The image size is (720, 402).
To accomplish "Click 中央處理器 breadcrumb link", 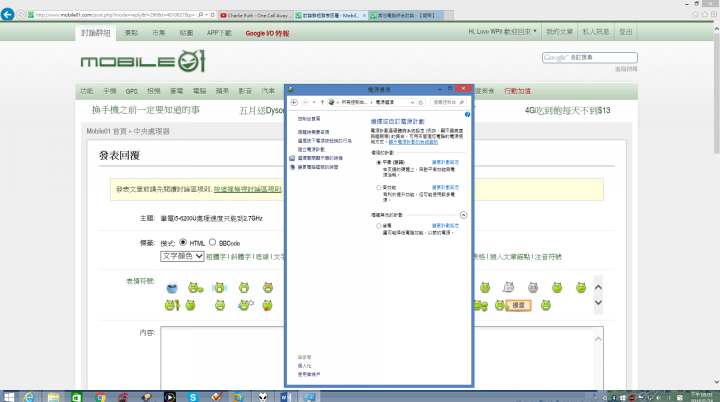I will (152, 131).
